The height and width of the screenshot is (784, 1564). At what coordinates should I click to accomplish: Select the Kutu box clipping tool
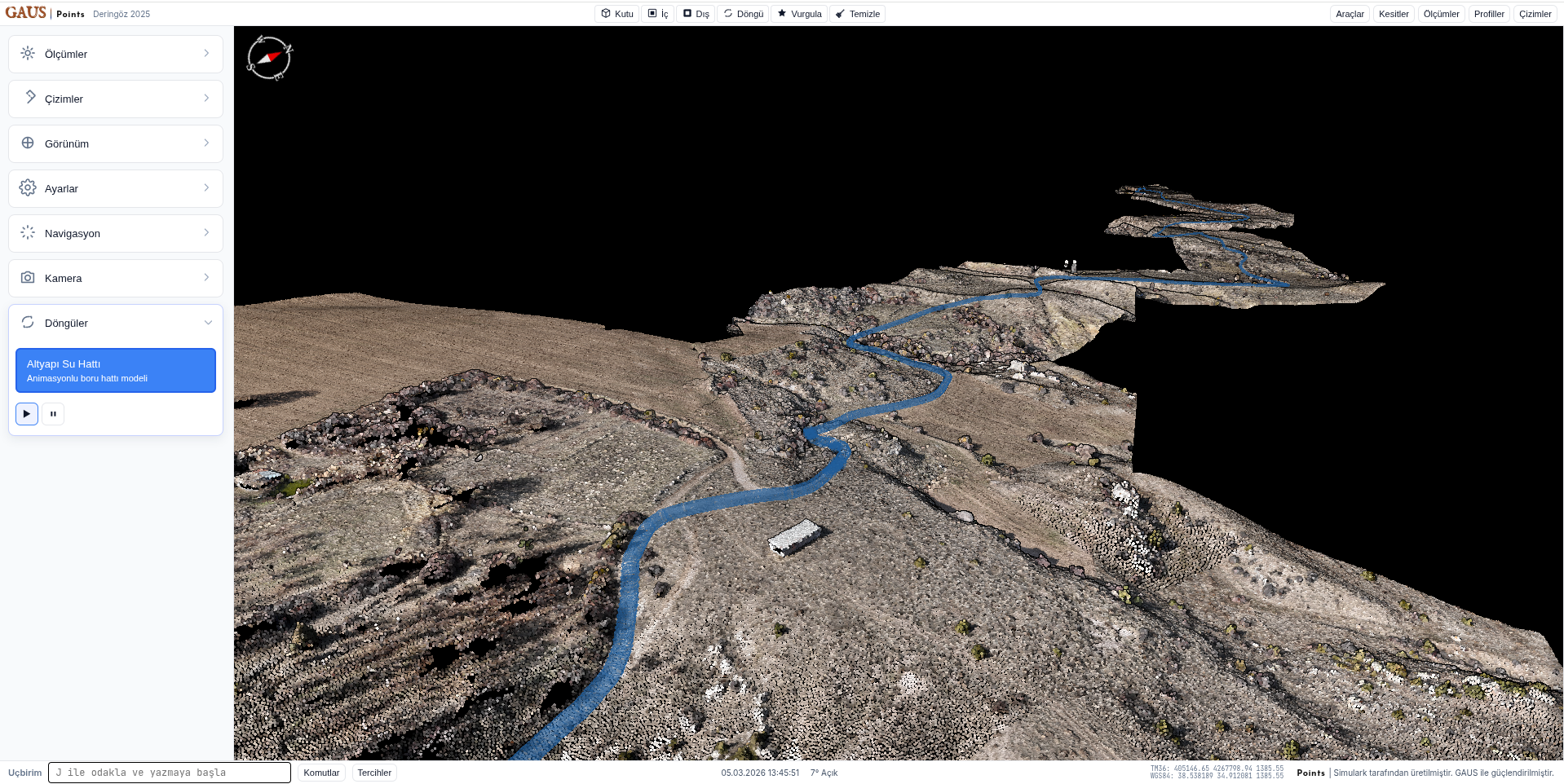(617, 14)
